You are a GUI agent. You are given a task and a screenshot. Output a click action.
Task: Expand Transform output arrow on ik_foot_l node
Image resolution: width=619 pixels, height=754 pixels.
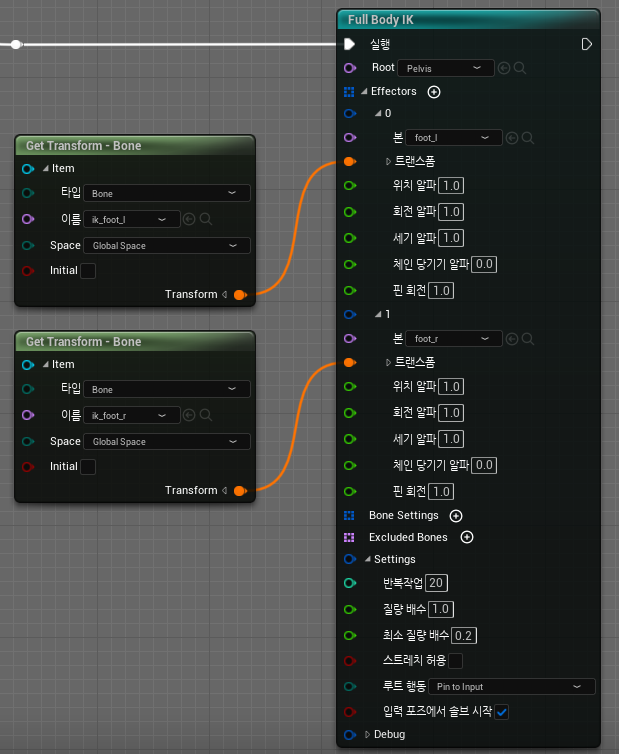(225, 294)
